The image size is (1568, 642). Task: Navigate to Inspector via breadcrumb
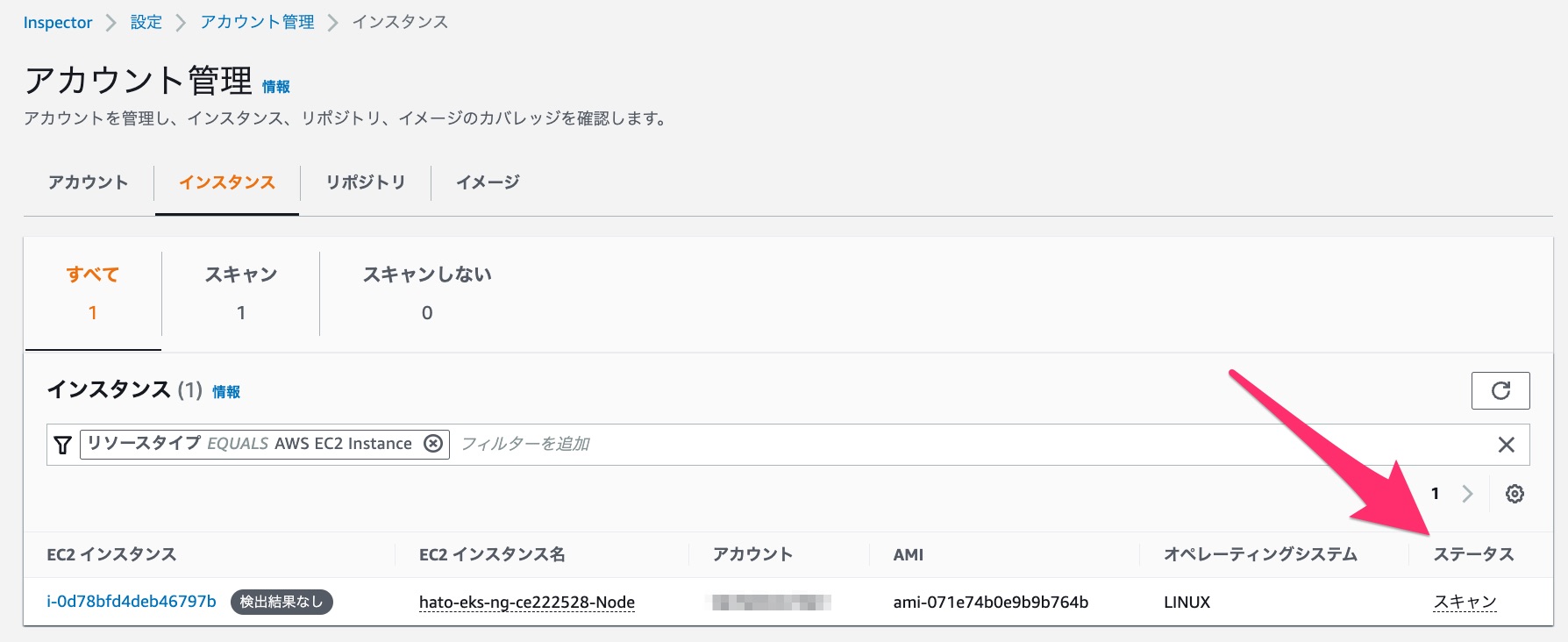[58, 22]
